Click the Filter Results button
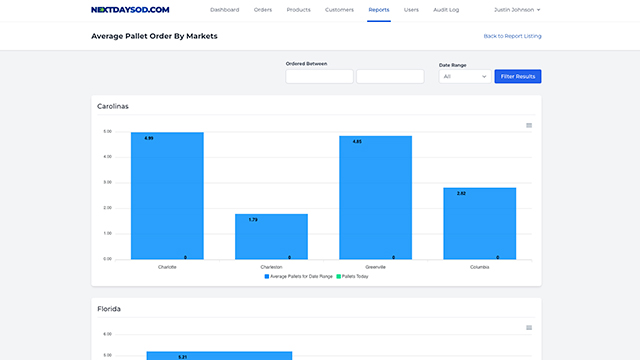 pyautogui.click(x=518, y=76)
